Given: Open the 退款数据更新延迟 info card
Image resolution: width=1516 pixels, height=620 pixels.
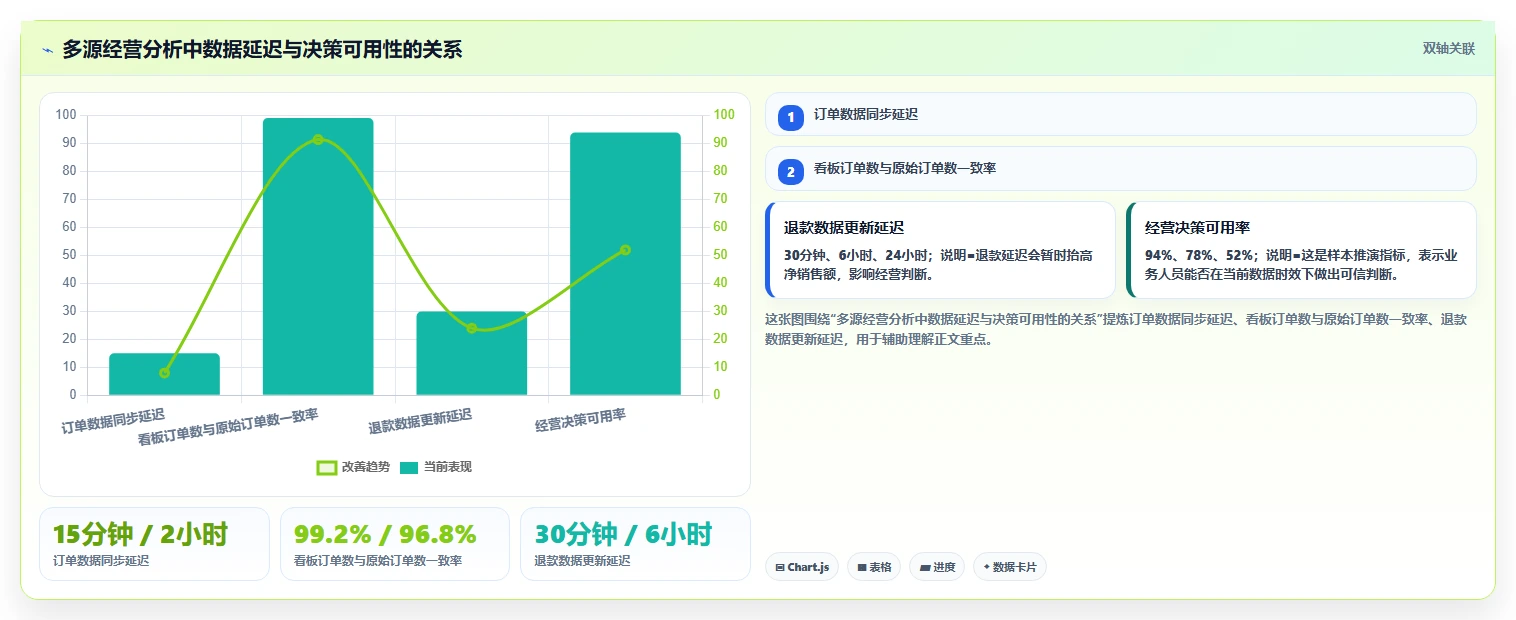Looking at the screenshot, I should pyautogui.click(x=940, y=250).
